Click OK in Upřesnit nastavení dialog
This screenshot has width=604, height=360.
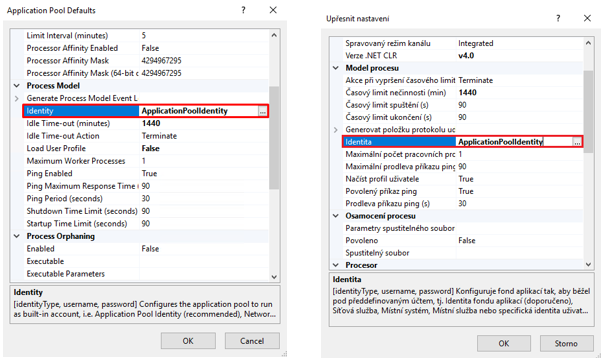coord(504,343)
